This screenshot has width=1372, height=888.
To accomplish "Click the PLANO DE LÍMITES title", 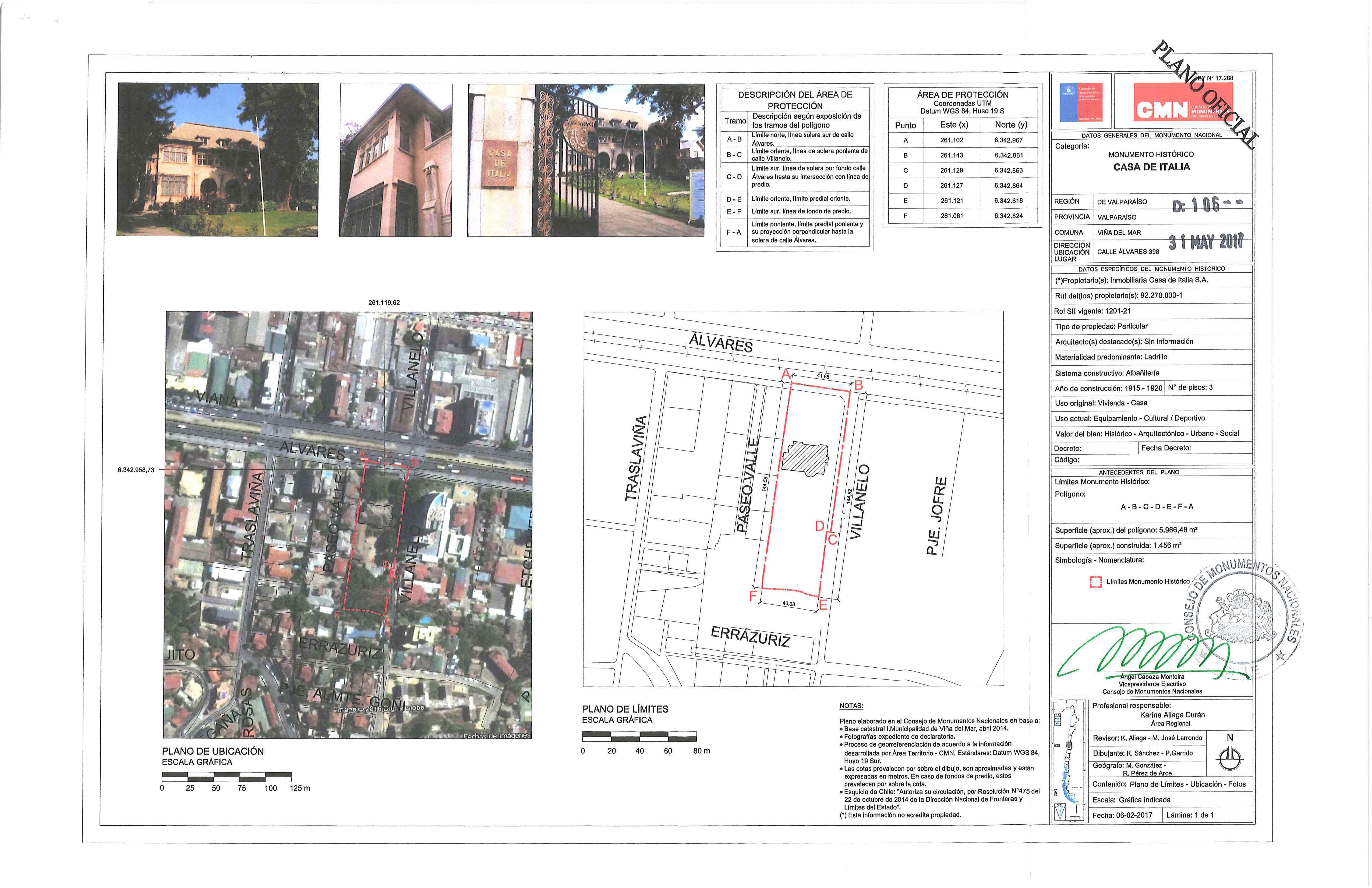I will click(625, 709).
